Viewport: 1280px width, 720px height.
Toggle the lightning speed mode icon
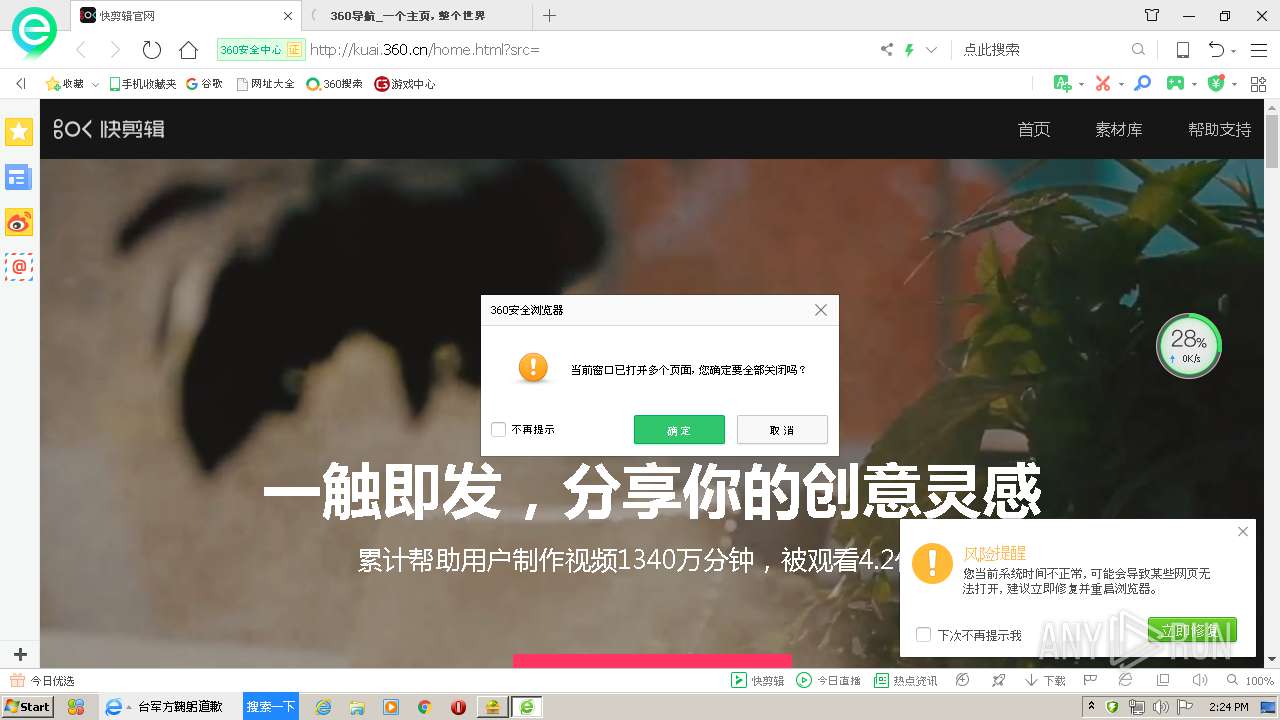pos(910,49)
